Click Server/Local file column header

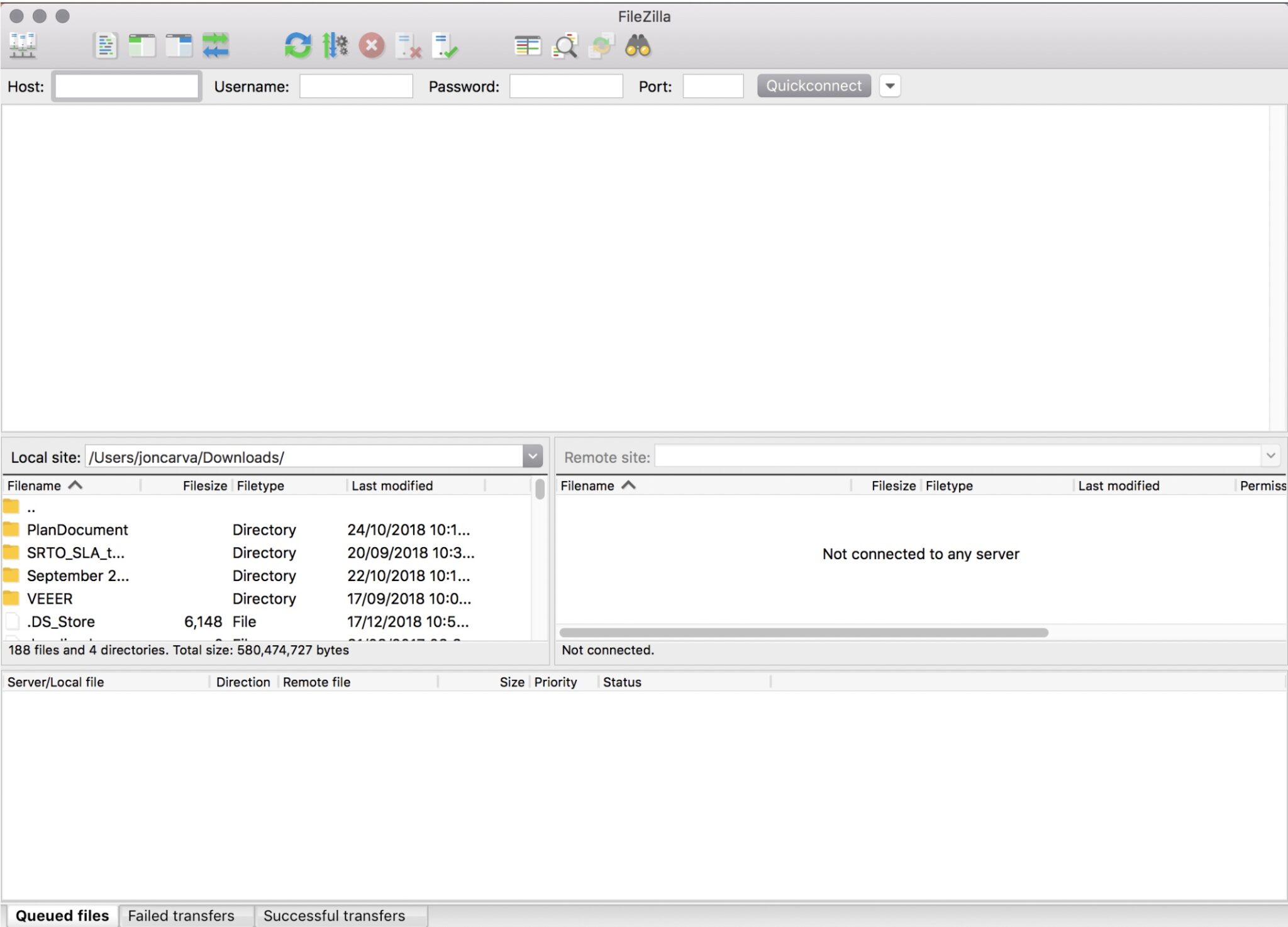106,682
